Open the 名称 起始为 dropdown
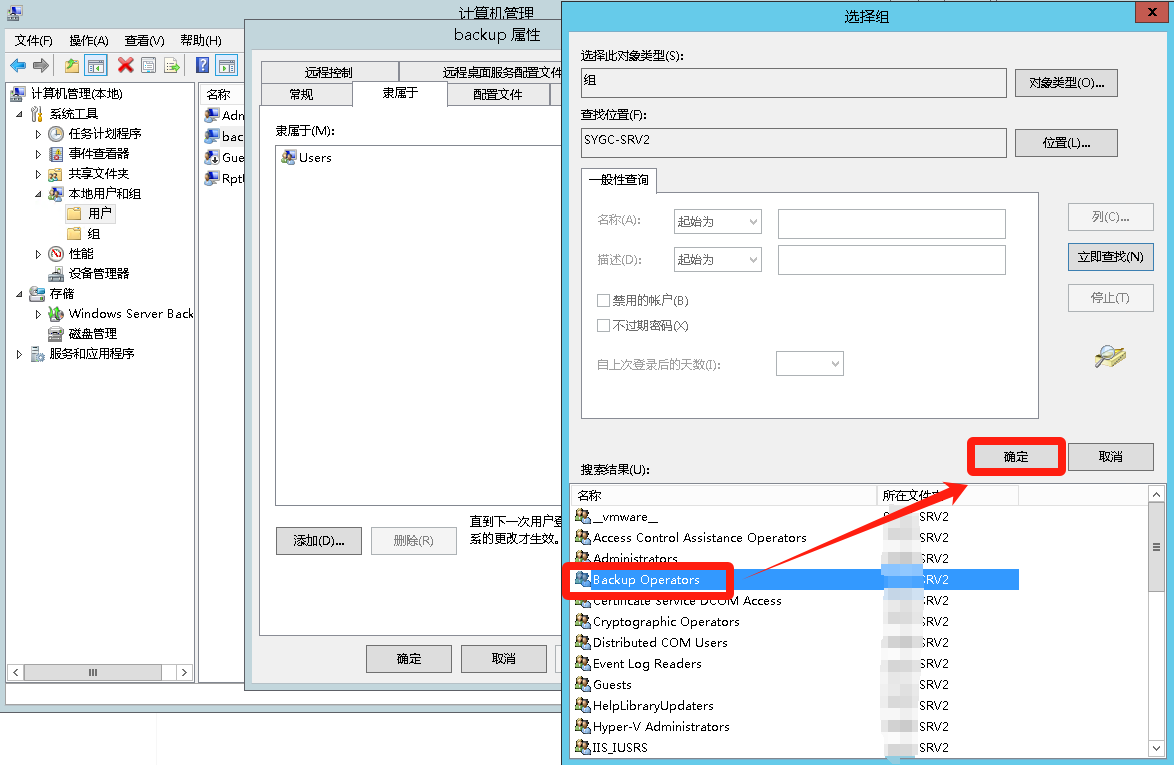Viewport: 1174px width, 765px height. pos(718,221)
